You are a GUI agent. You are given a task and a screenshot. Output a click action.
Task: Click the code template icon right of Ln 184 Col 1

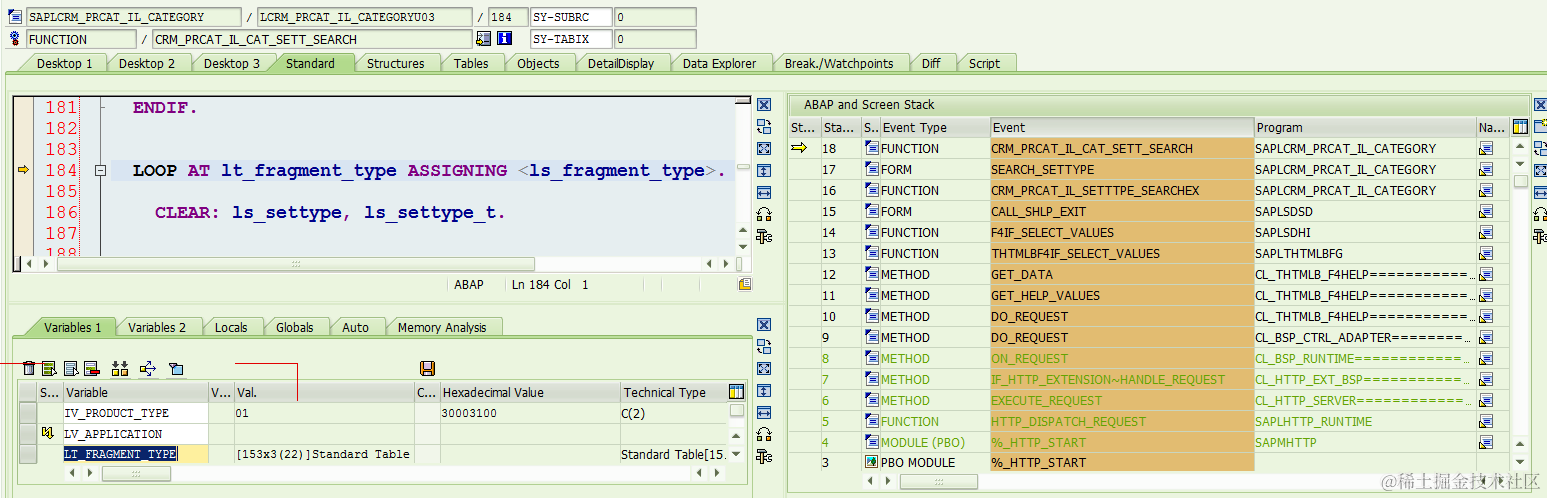click(744, 285)
